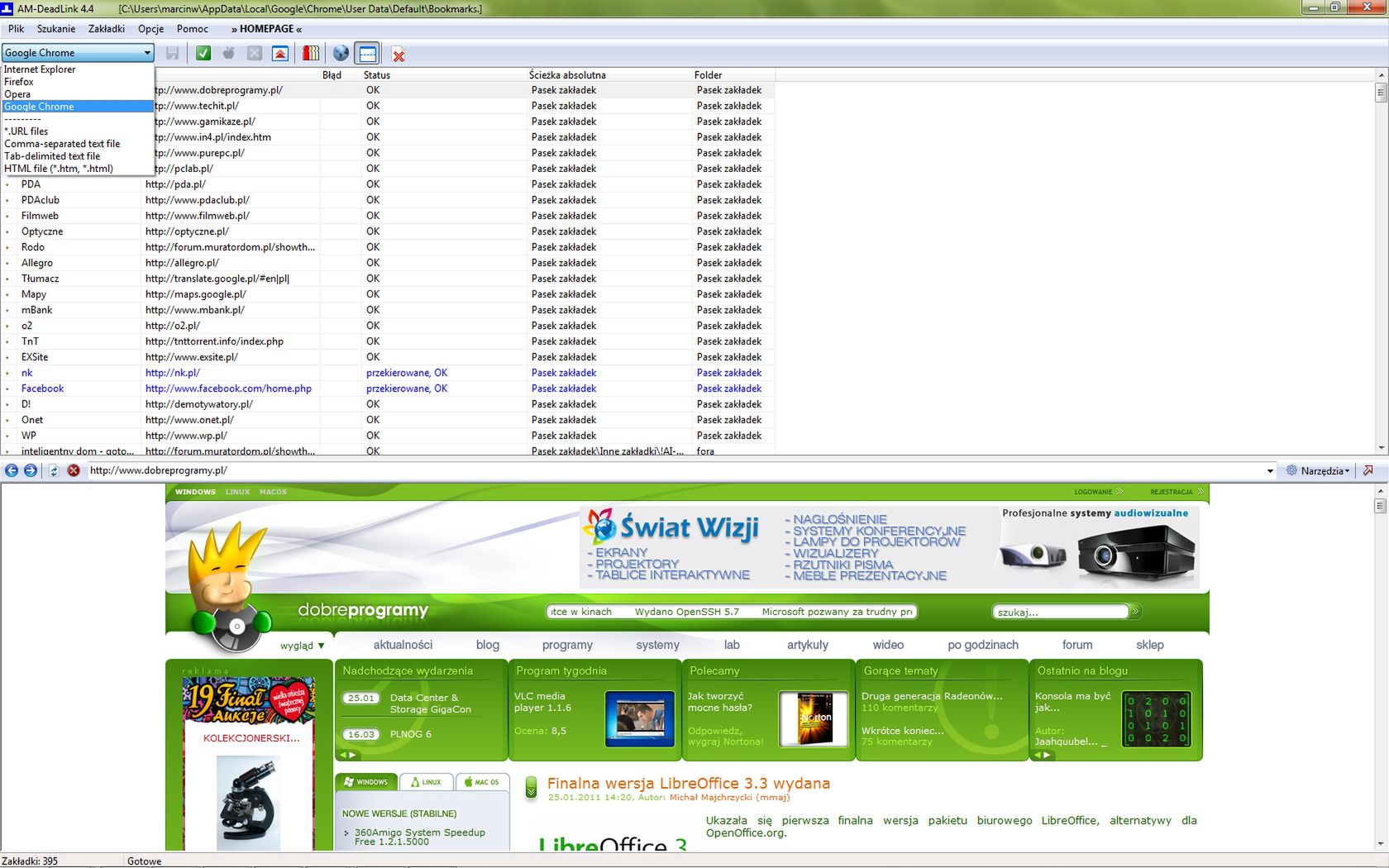Click the red-yellow figures duplicates icon
The width and height of the screenshot is (1389, 868).
pos(311,53)
